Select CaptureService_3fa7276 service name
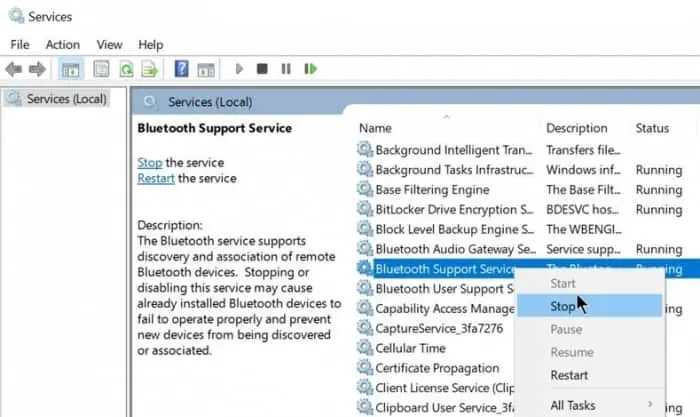The height and width of the screenshot is (417, 700). [x=439, y=329]
